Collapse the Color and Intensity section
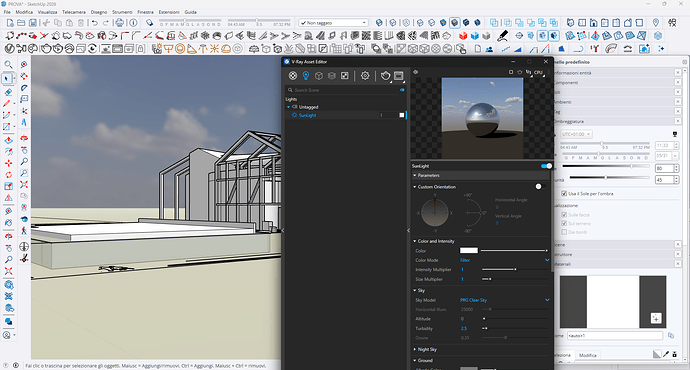 coord(415,241)
